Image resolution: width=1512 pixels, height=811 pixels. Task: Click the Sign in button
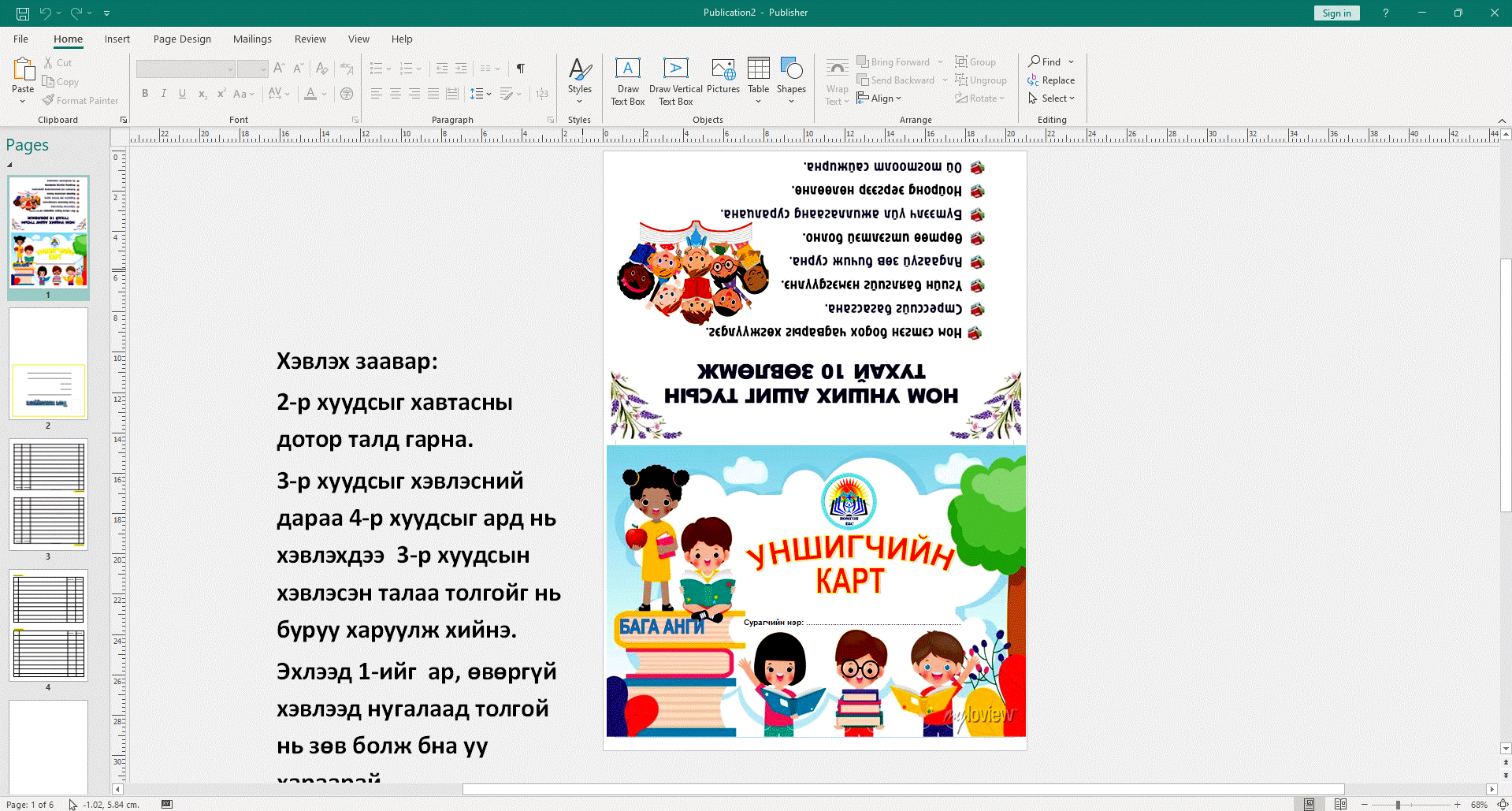point(1336,13)
